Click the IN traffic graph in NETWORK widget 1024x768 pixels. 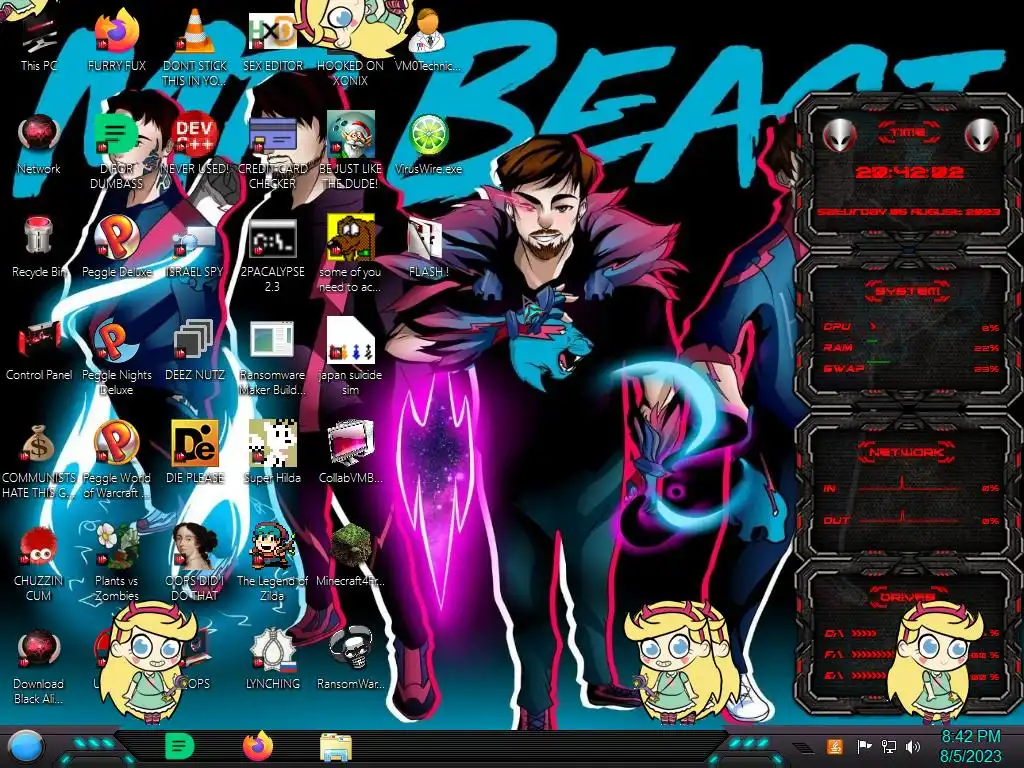point(910,487)
